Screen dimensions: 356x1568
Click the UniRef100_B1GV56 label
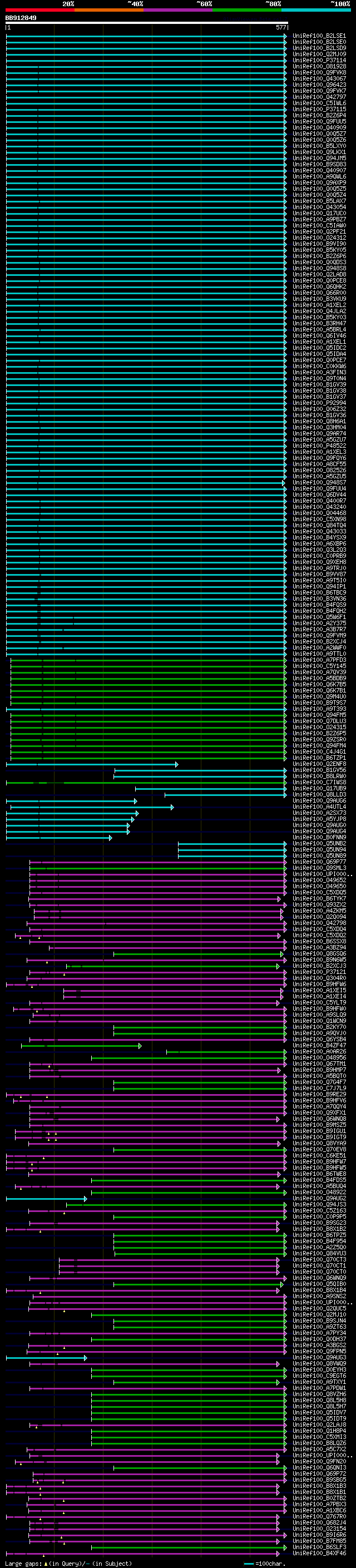coord(319,770)
